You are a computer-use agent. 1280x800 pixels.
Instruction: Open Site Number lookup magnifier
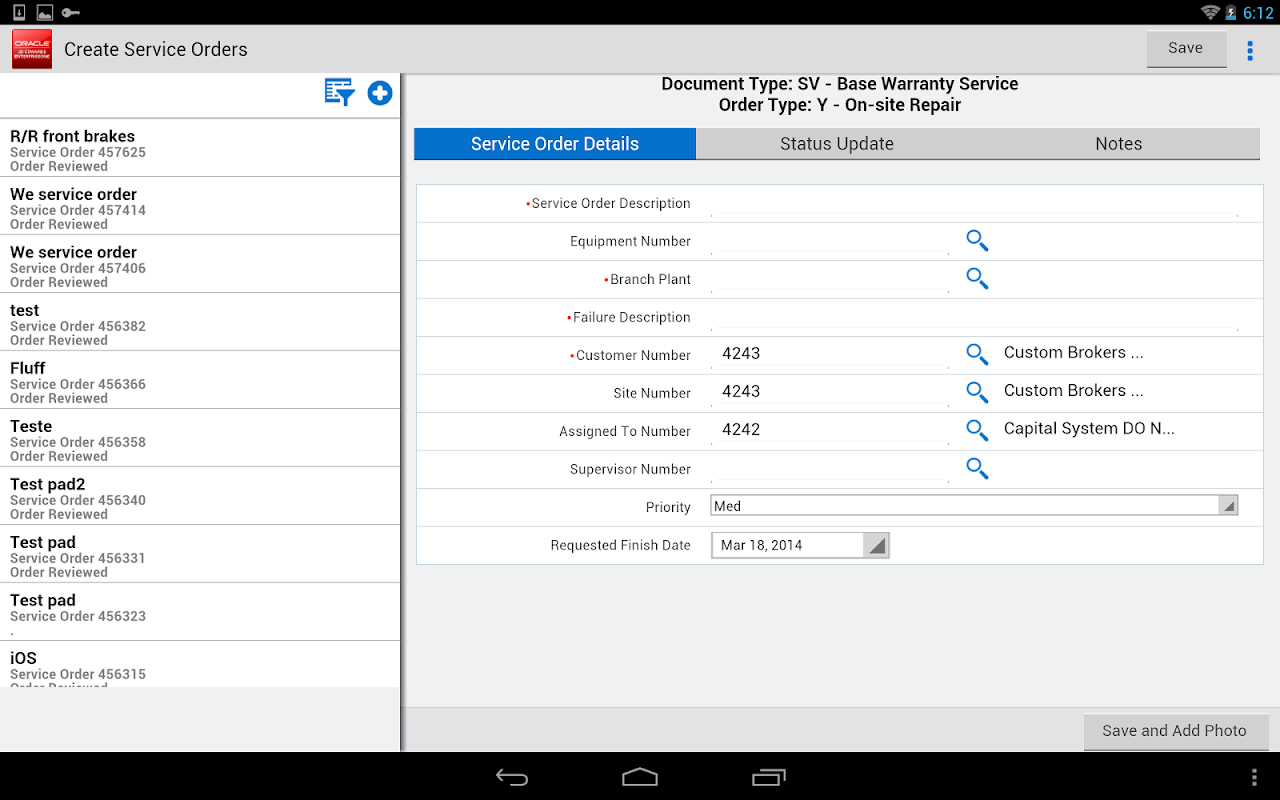point(977,392)
